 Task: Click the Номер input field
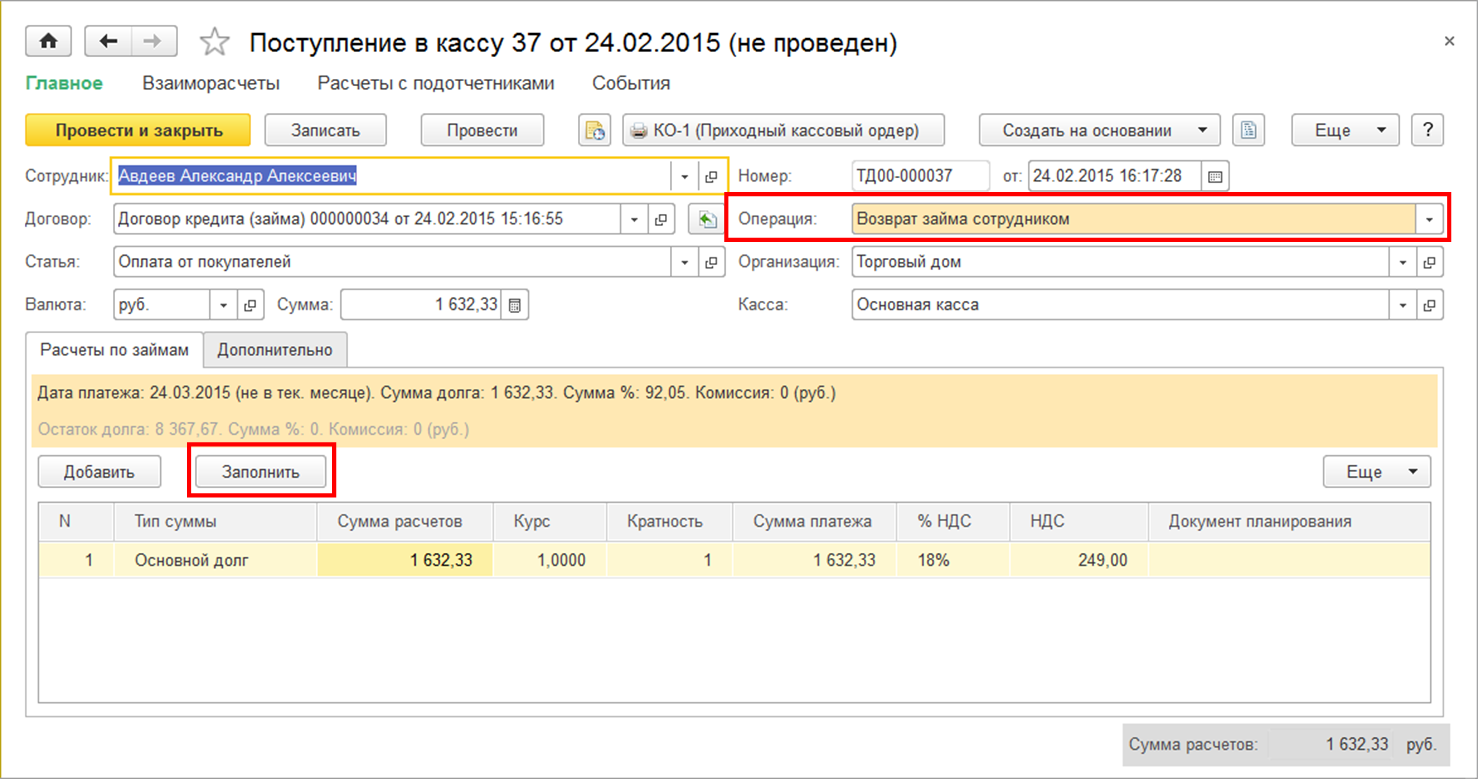pos(920,176)
